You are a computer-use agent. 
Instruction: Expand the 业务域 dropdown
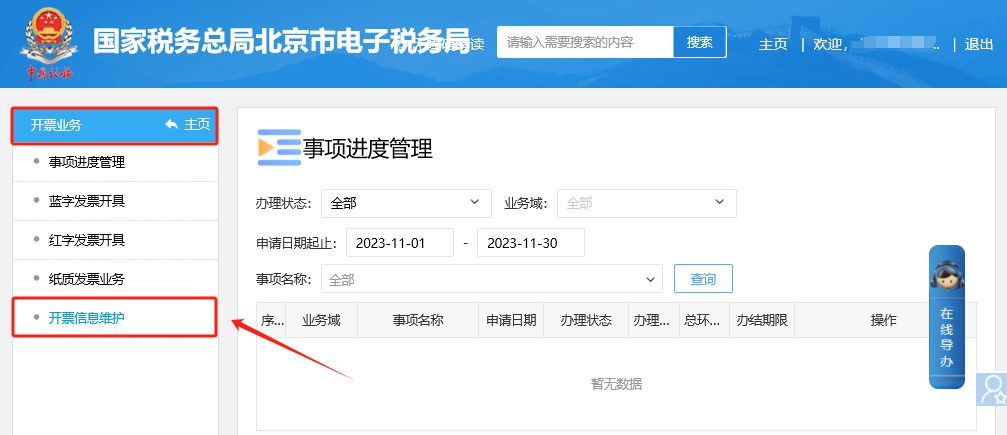[646, 204]
